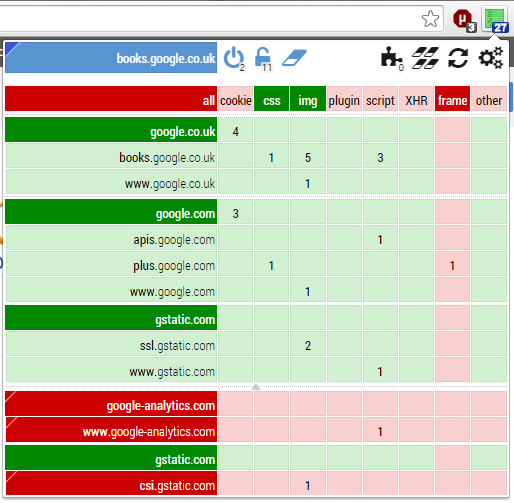Toggle the XHR column header
The width and height of the screenshot is (514, 503).
[416, 99]
